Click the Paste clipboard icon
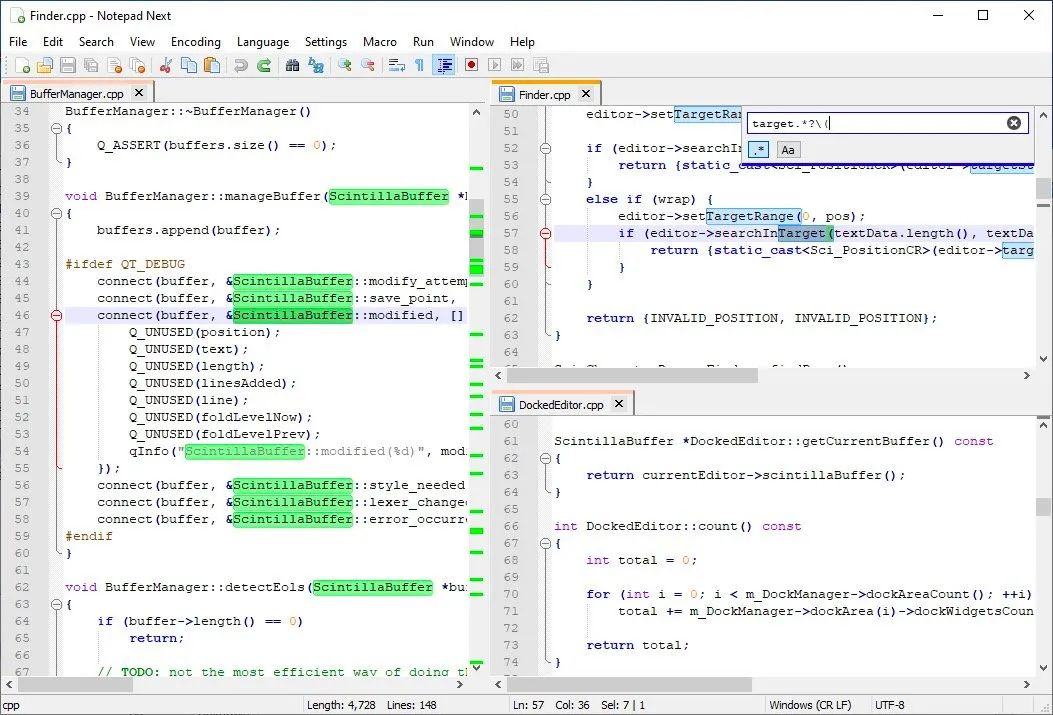1053x715 pixels. (212, 65)
